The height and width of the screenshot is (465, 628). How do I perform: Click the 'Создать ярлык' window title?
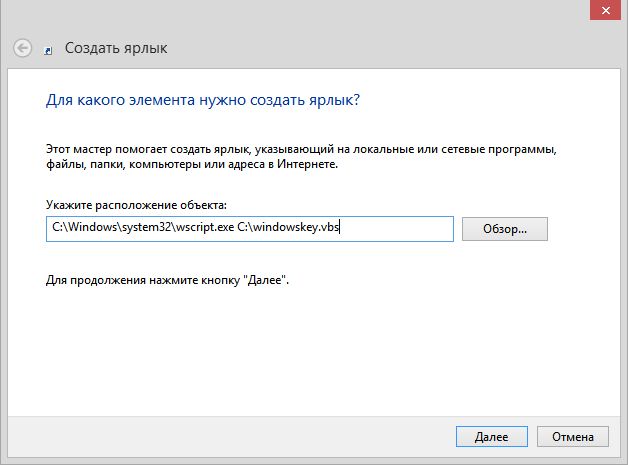point(116,48)
